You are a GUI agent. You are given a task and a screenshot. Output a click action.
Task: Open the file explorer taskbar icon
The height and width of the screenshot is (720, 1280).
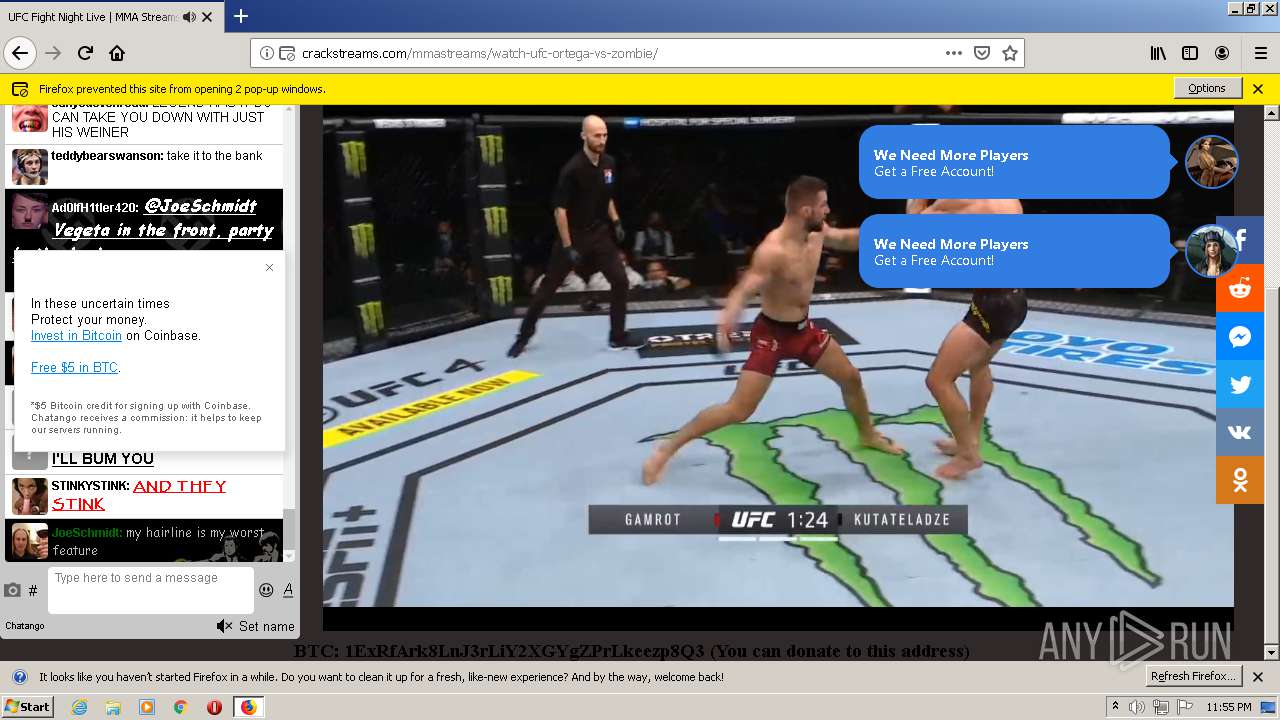113,707
